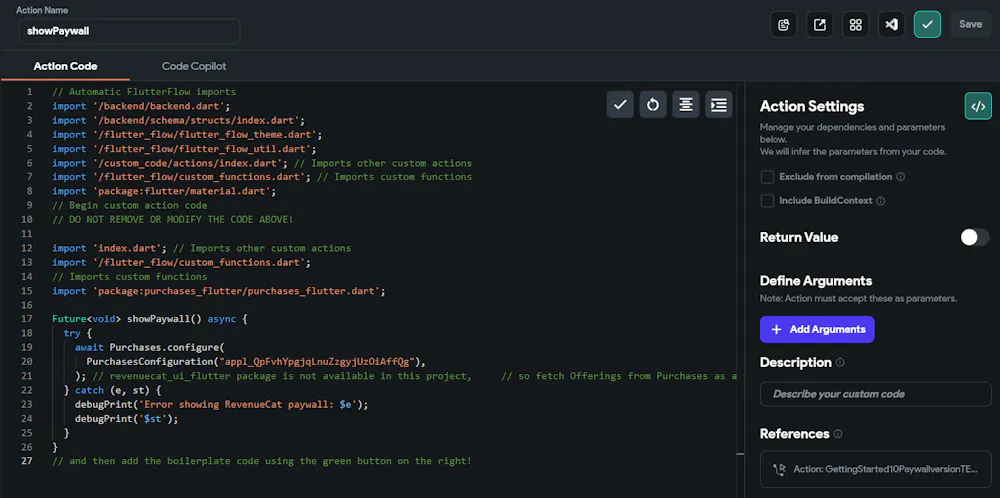Toggle the Return Value switch
This screenshot has height=498, width=1000.
(x=974, y=237)
